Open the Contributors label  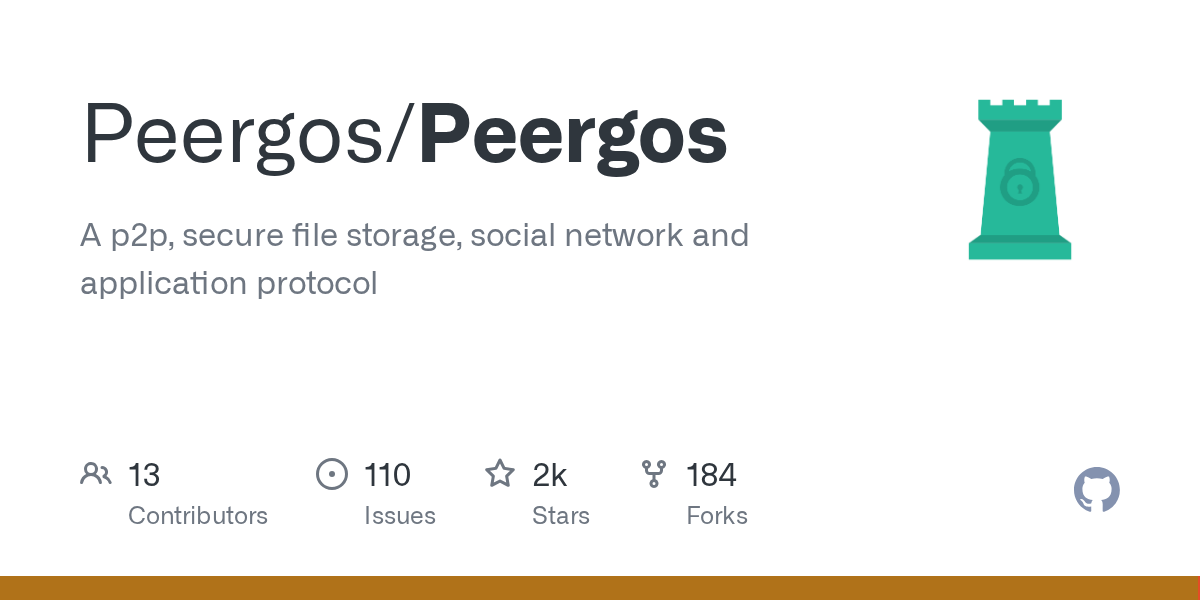(198, 516)
